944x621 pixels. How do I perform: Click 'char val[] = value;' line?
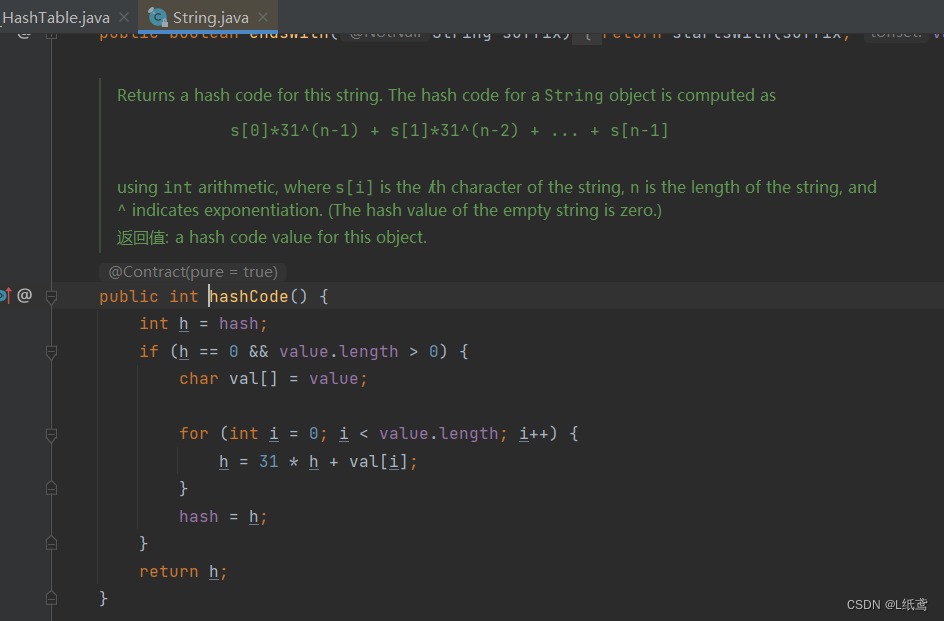point(273,379)
